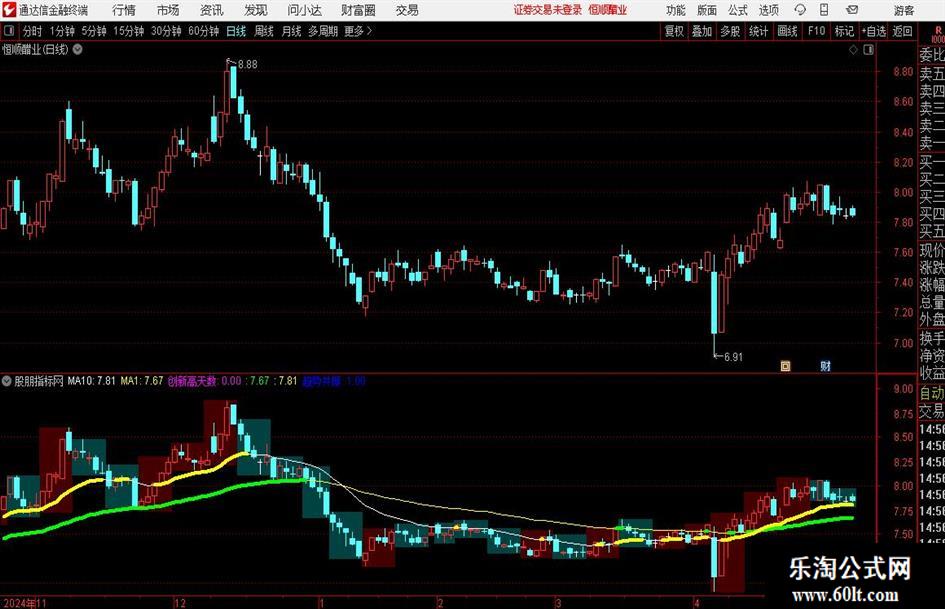Switch to the 分时 period tab
Screen dimensions: 945x609
pos(33,31)
